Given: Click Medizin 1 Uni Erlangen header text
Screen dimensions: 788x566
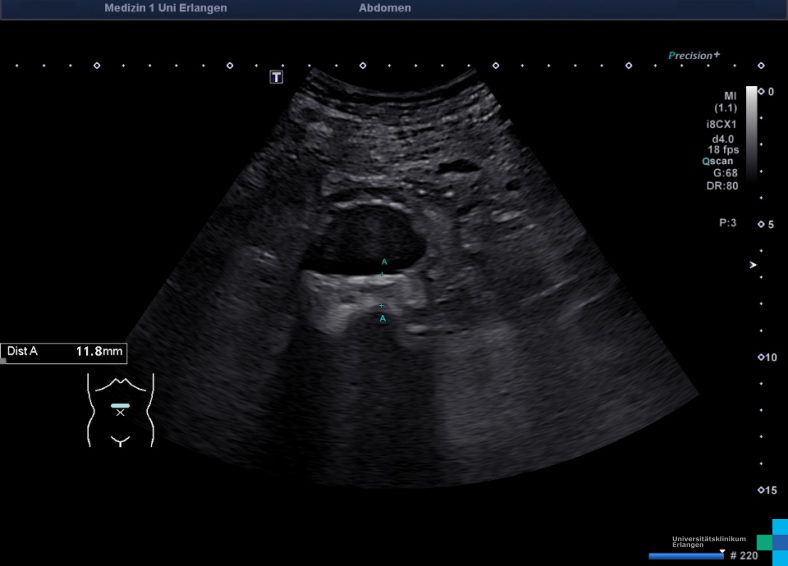Looking at the screenshot, I should pos(165,8).
